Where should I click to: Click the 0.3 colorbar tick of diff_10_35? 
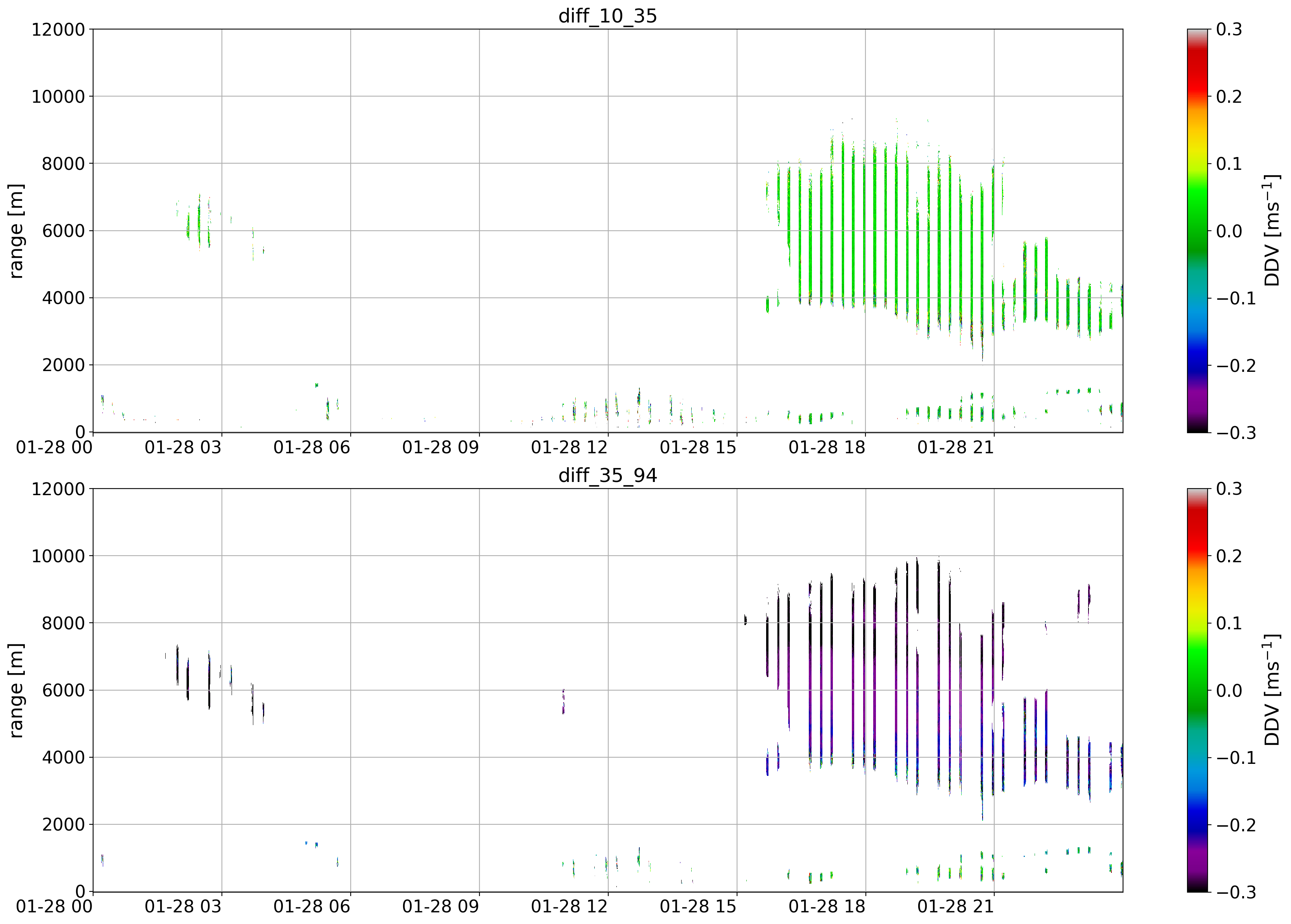(x=1229, y=29)
